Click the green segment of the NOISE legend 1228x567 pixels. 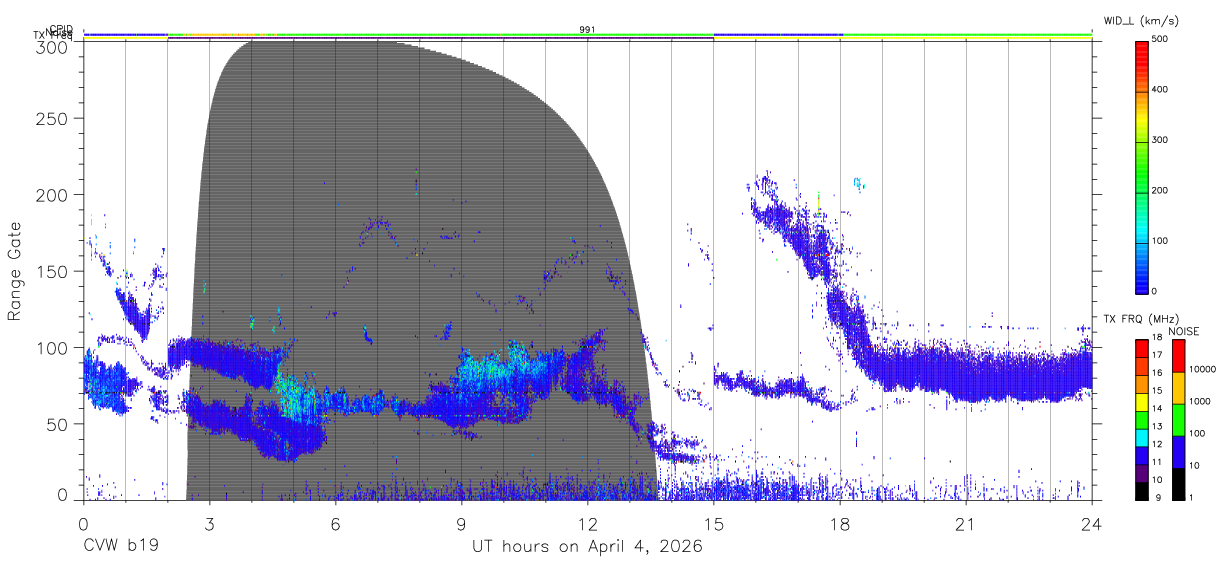coord(1177,420)
